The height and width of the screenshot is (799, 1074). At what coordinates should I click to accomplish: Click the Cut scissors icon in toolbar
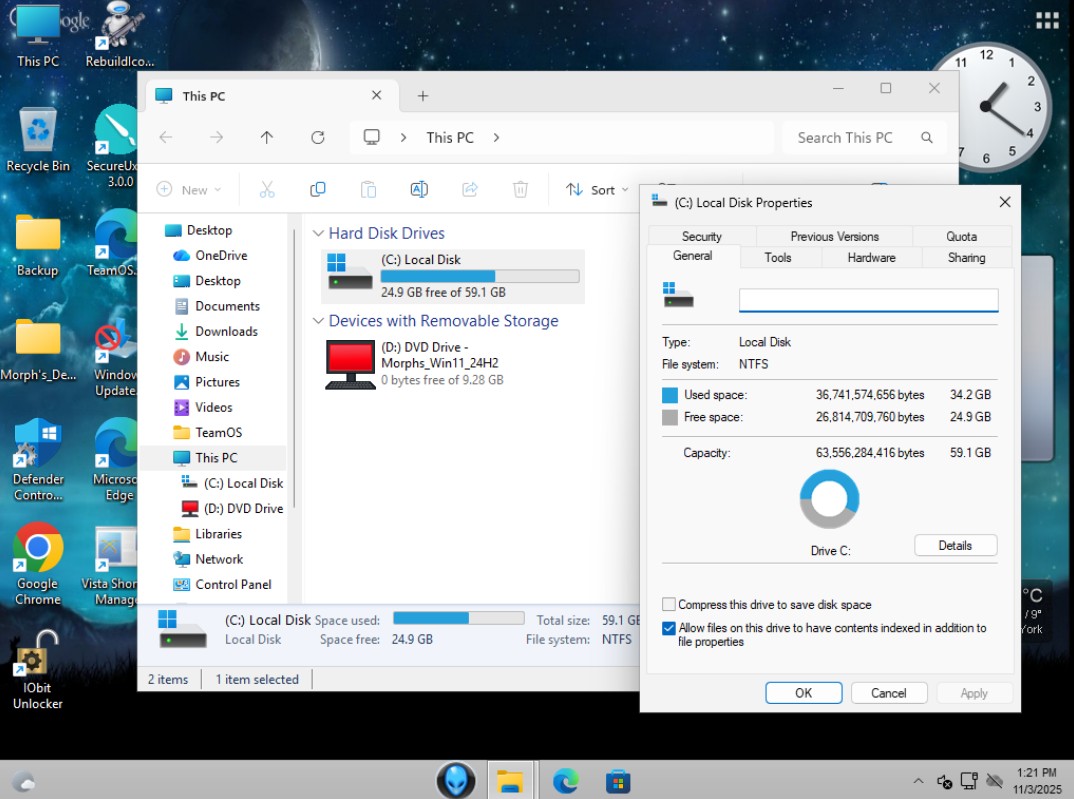pyautogui.click(x=267, y=190)
